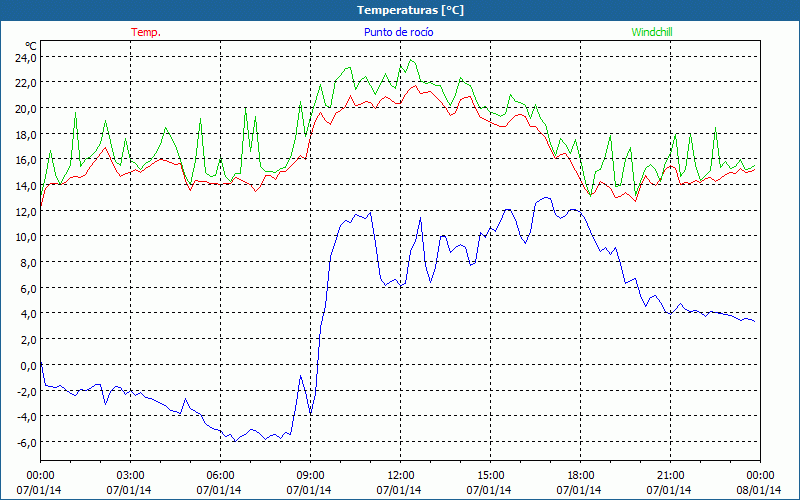
Task: Click the °C unit label on the axis
Action: click(31, 46)
